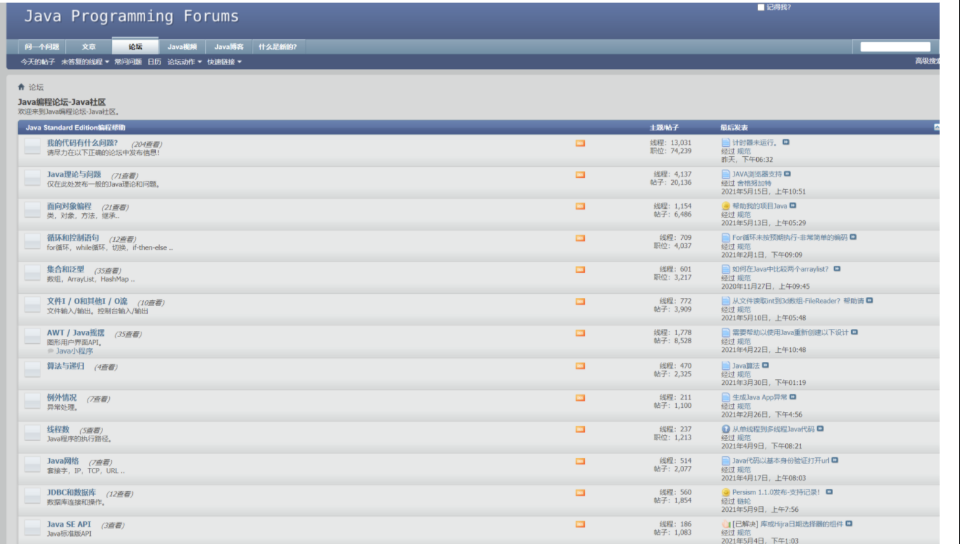Go to last post icon beside 生成Java App异常

coord(793,397)
